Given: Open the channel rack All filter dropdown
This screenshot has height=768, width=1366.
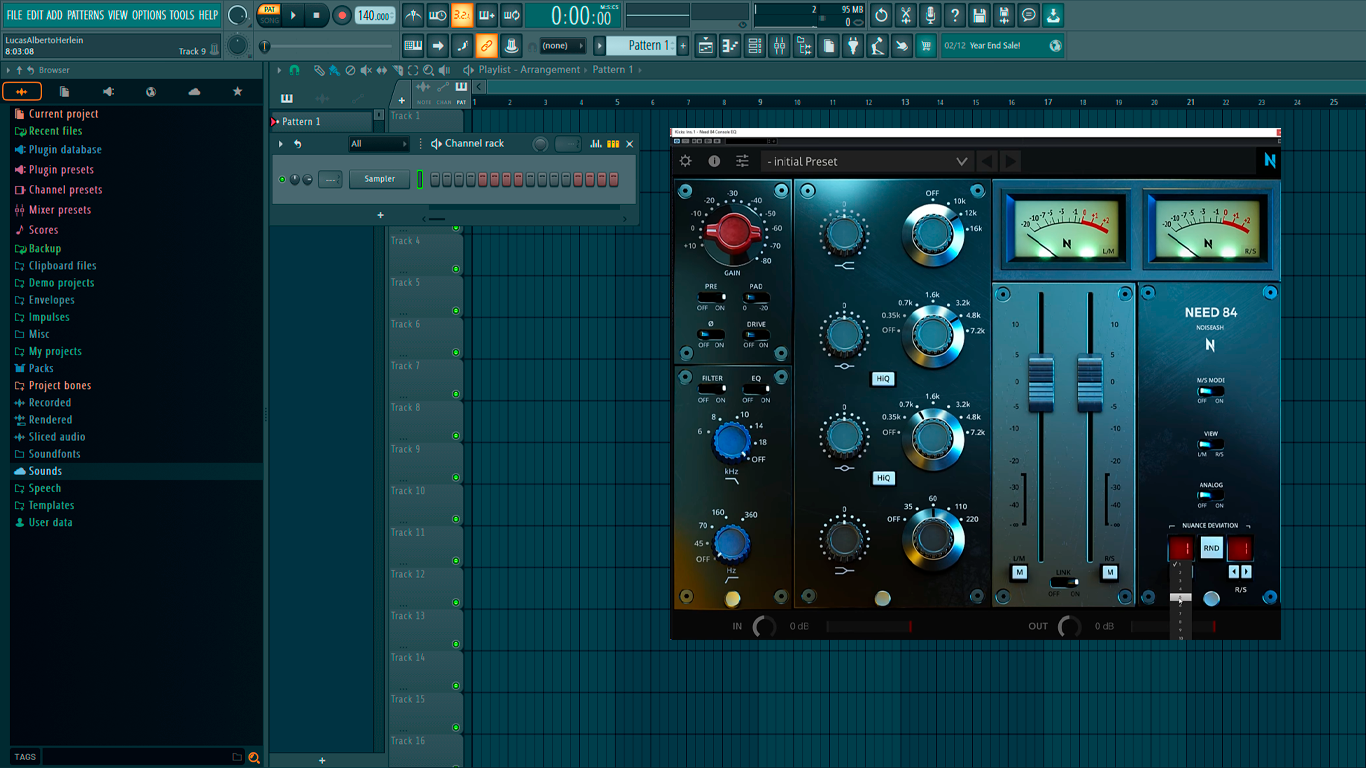Looking at the screenshot, I should point(378,144).
